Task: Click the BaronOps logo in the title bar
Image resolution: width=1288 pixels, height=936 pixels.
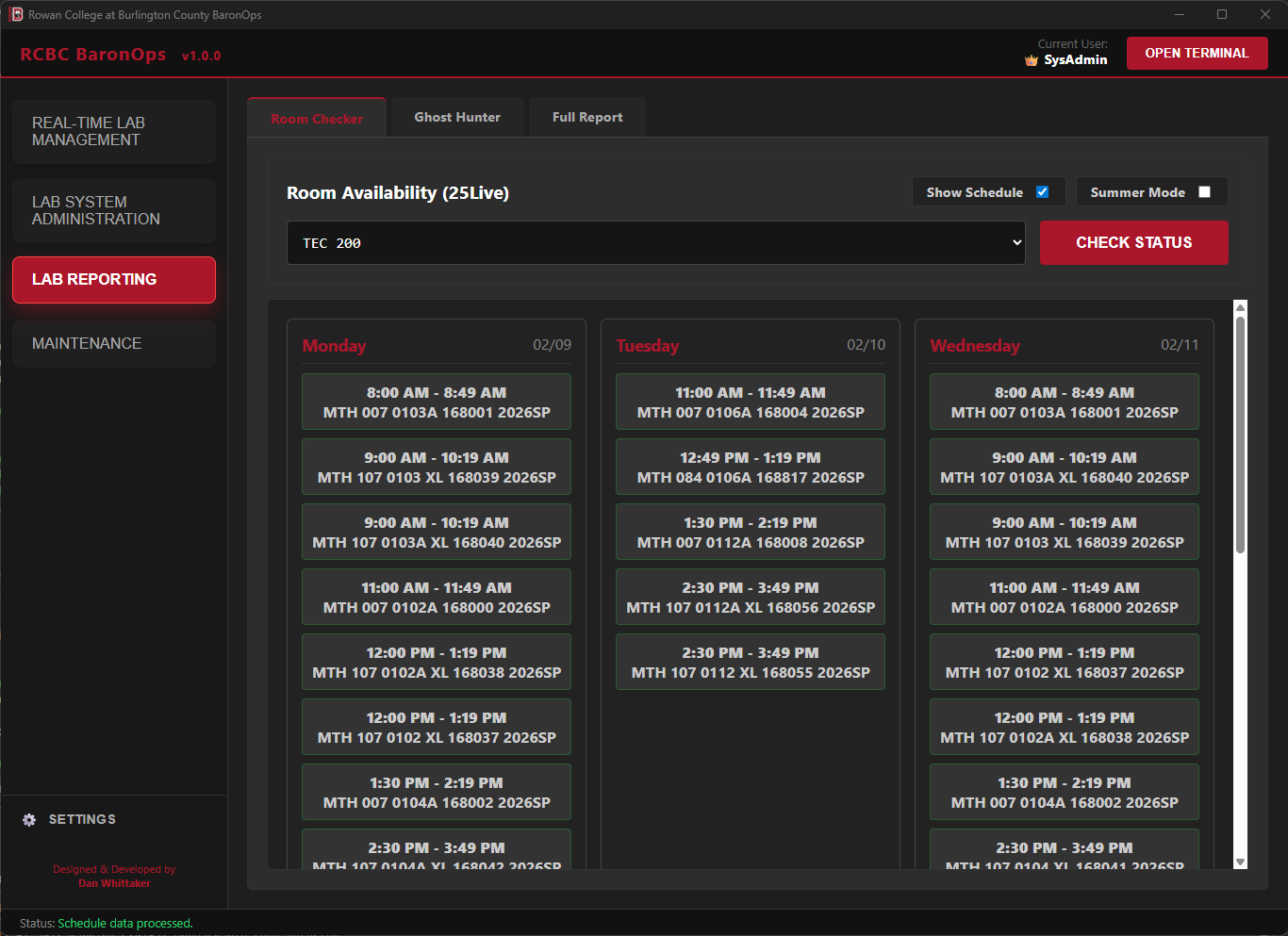Action: (x=15, y=14)
